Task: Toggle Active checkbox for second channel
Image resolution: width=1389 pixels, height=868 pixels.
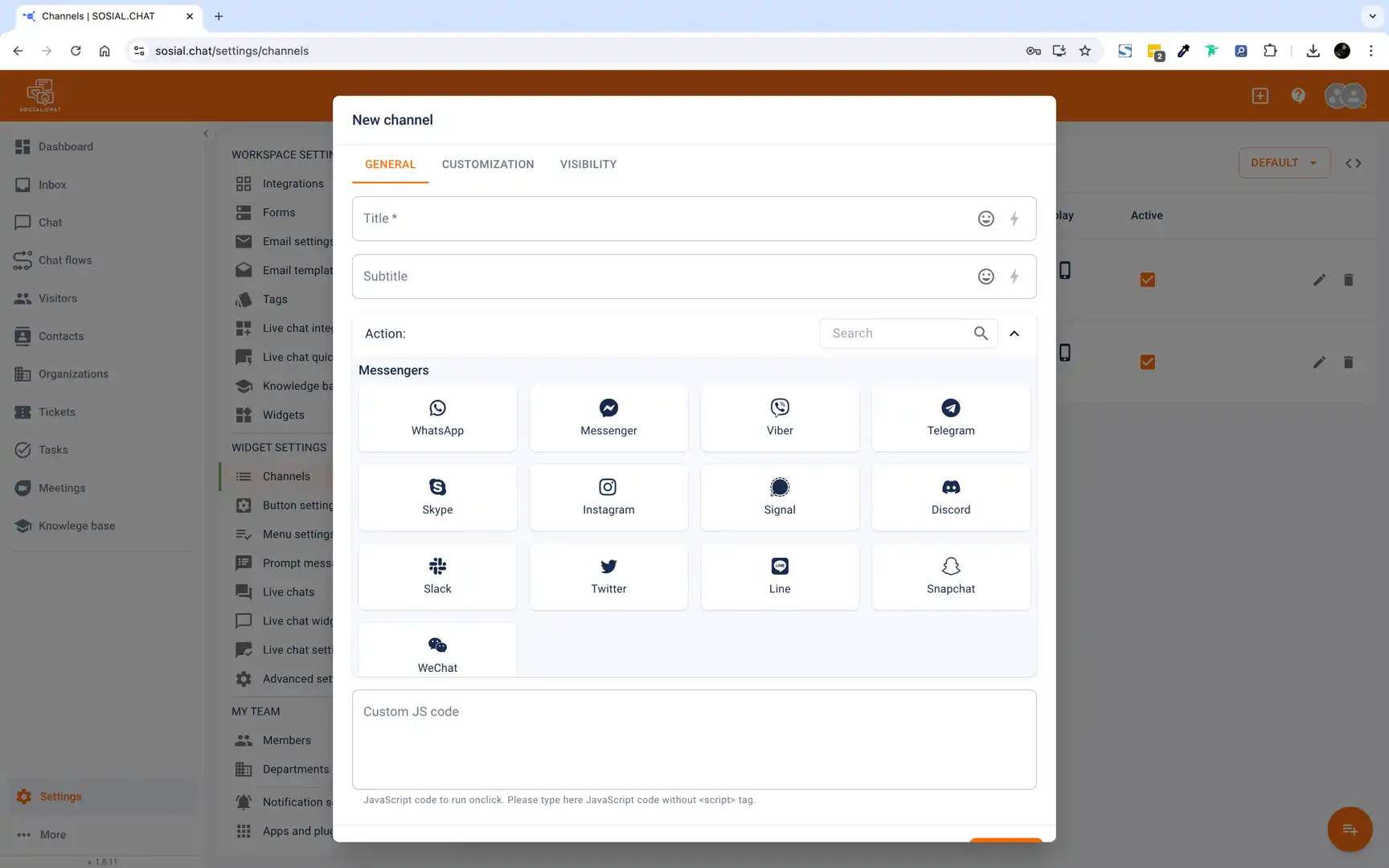Action: 1147,362
